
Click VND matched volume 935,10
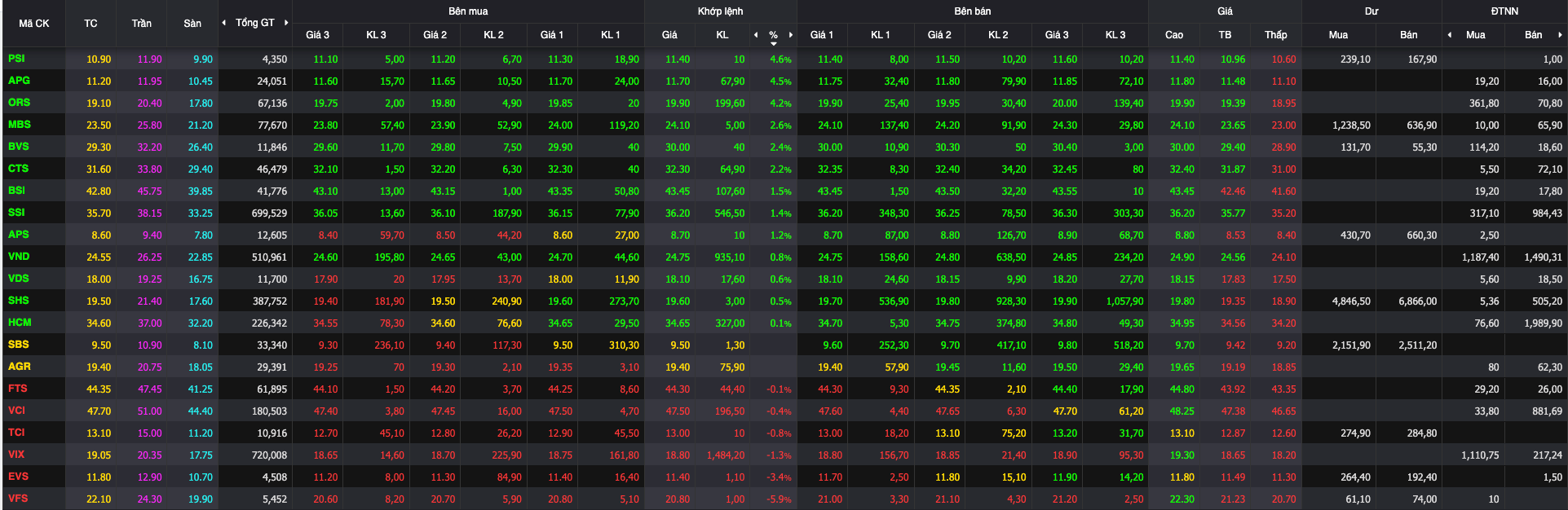[x=729, y=257]
